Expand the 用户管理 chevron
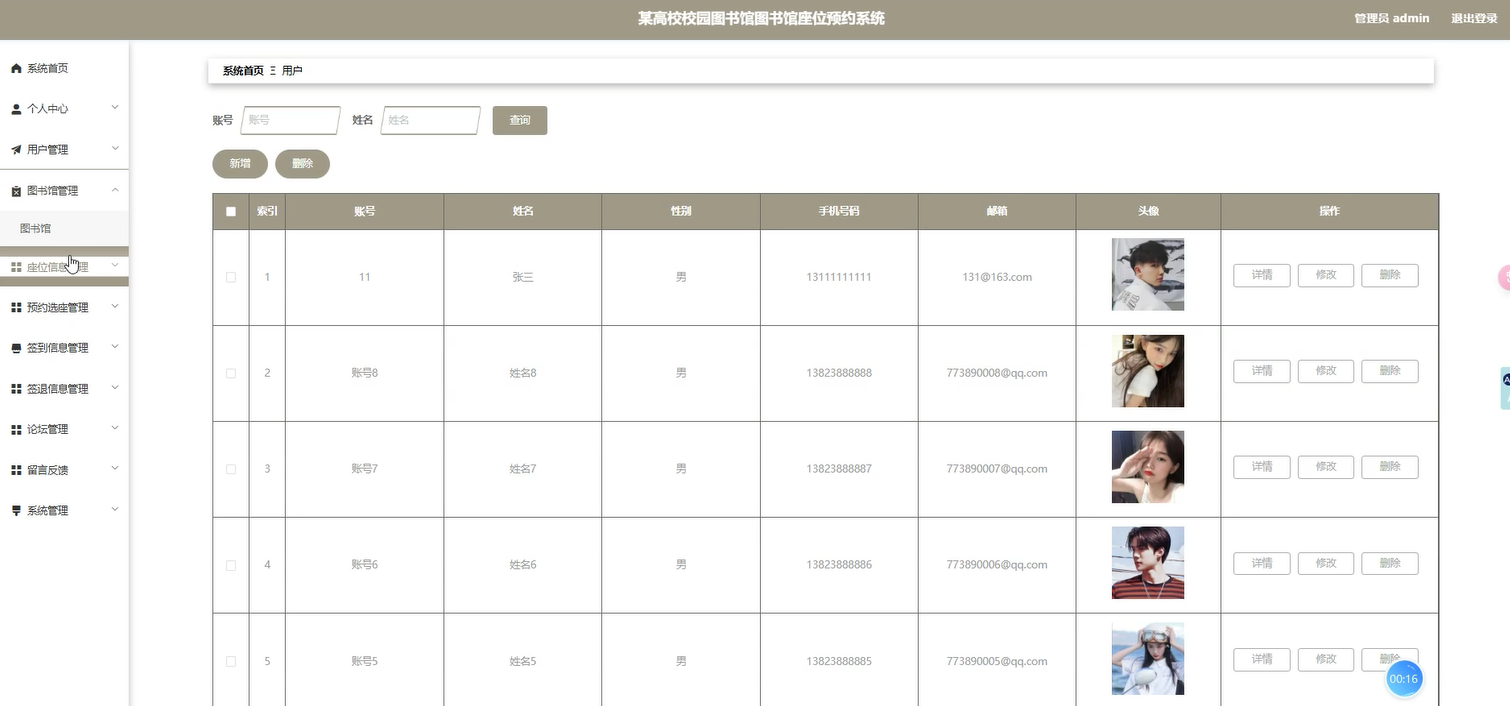 tap(115, 149)
